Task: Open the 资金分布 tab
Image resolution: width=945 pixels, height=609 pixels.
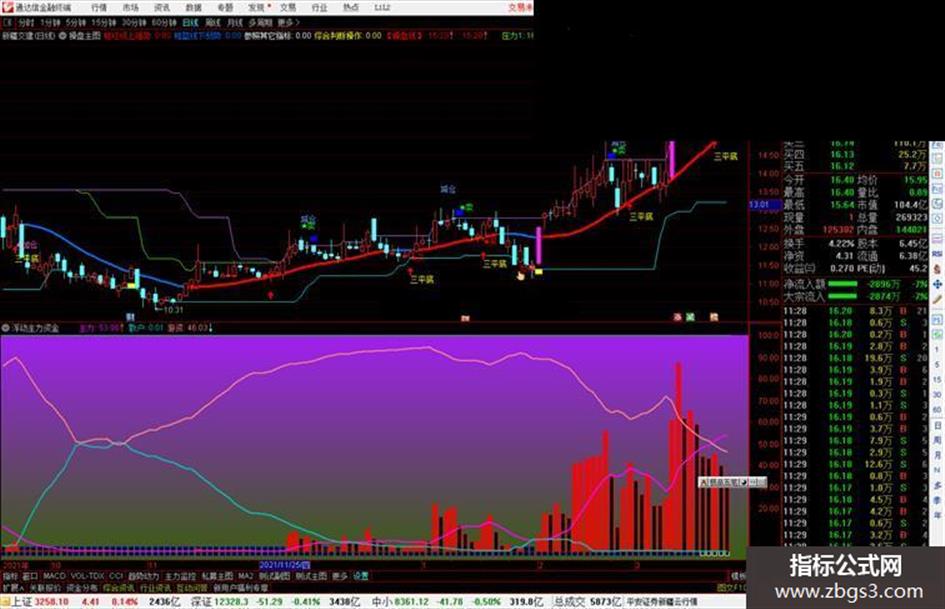Action: 82,588
